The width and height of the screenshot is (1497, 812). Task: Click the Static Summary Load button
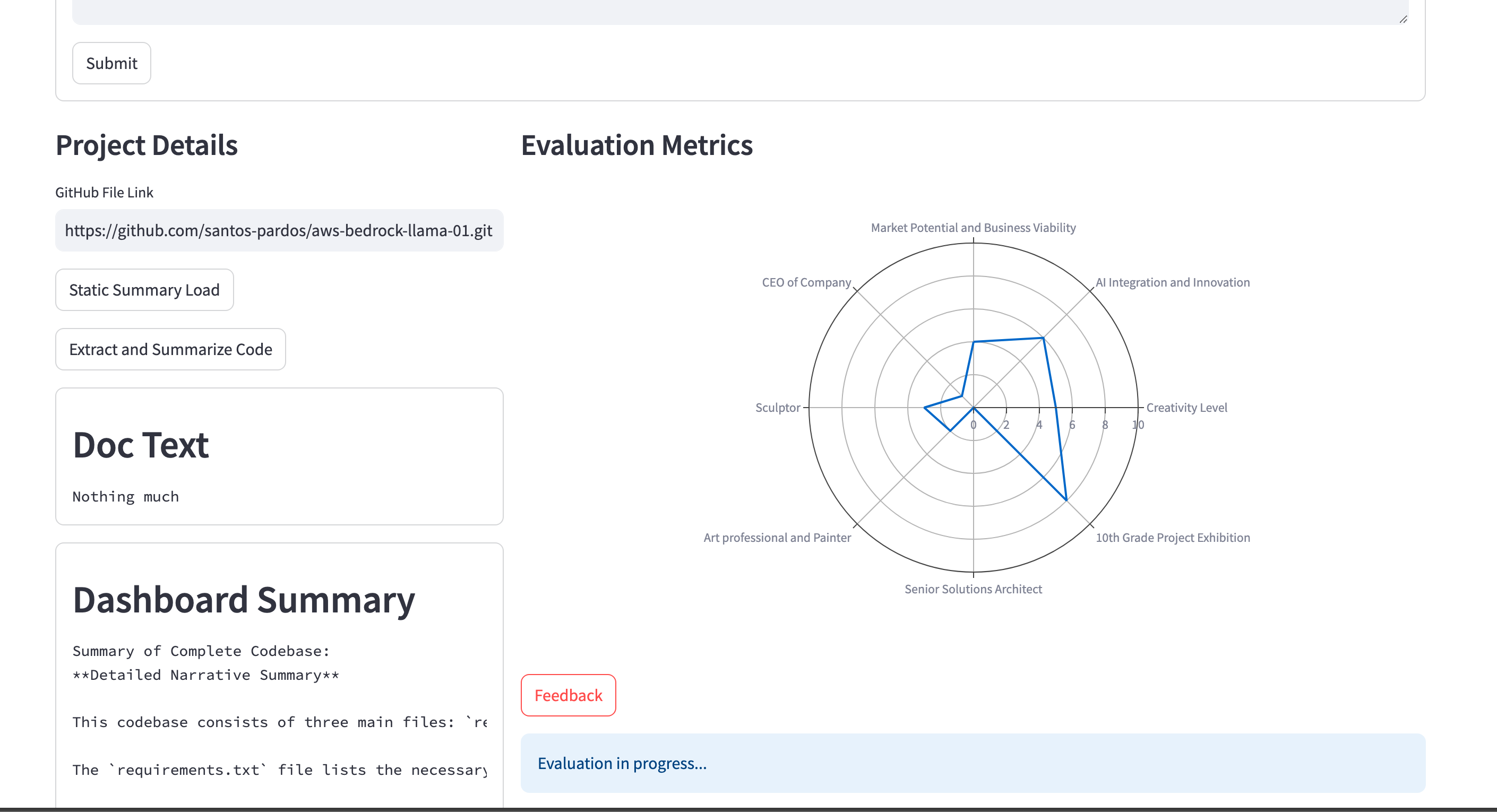(x=144, y=290)
